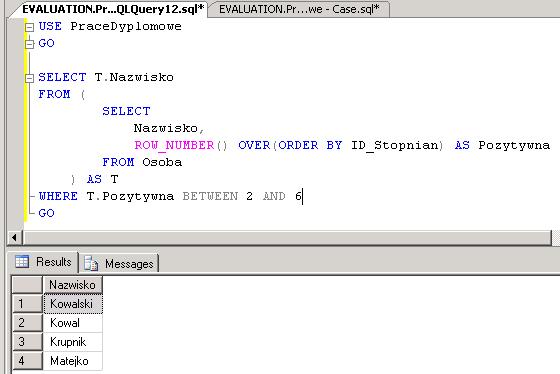Click the Messages page icon
560x374 pixels.
(91, 264)
